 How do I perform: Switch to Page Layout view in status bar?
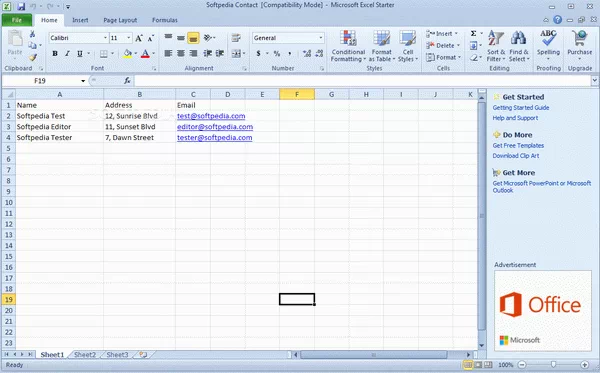(478, 365)
